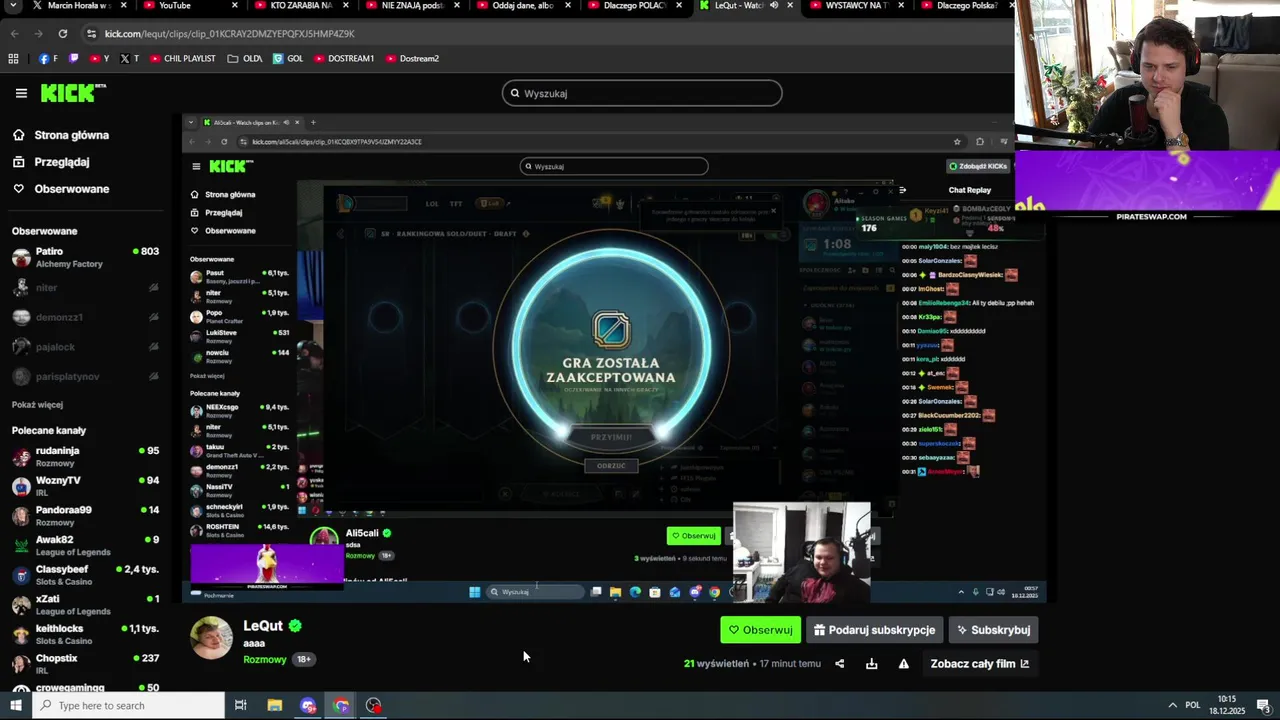Click the browser forward arrow
This screenshot has width=1280, height=720.
tap(38, 34)
